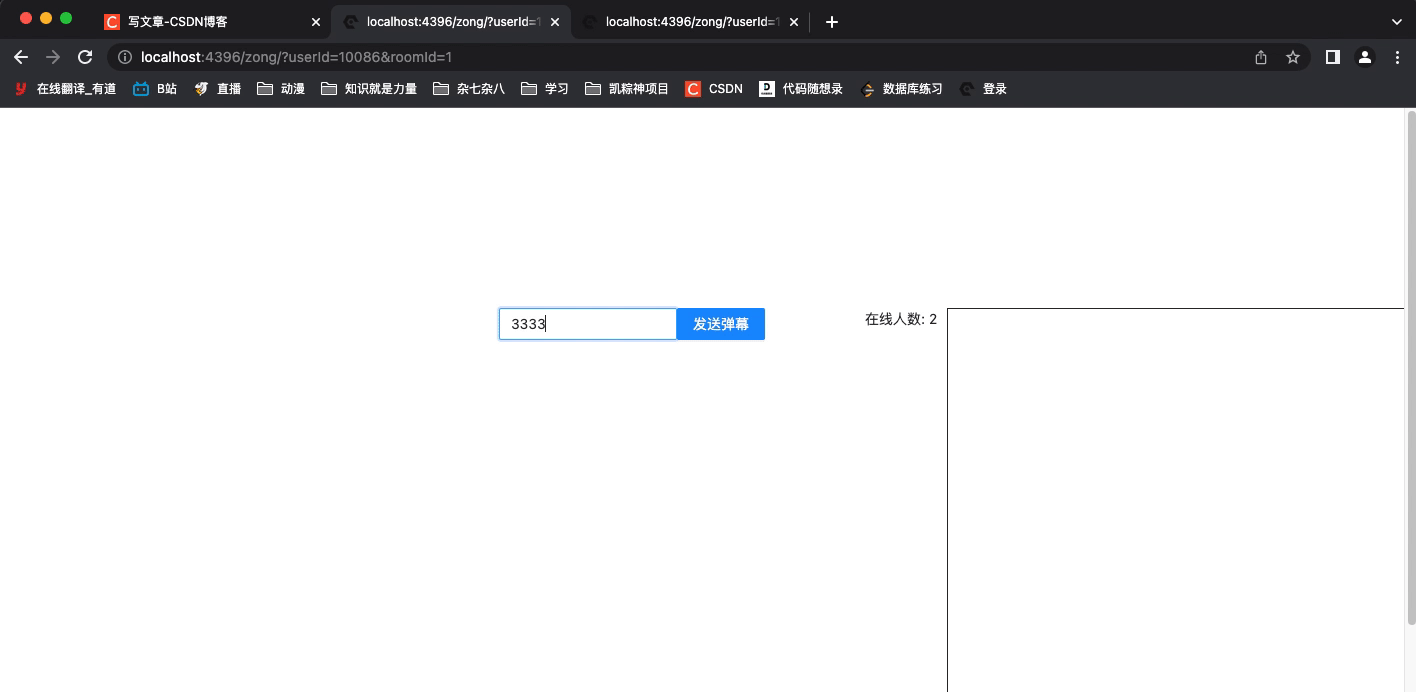Viewport: 1416px width, 692px height.
Task: Click the page vertical scrollbar
Action: click(x=1411, y=368)
